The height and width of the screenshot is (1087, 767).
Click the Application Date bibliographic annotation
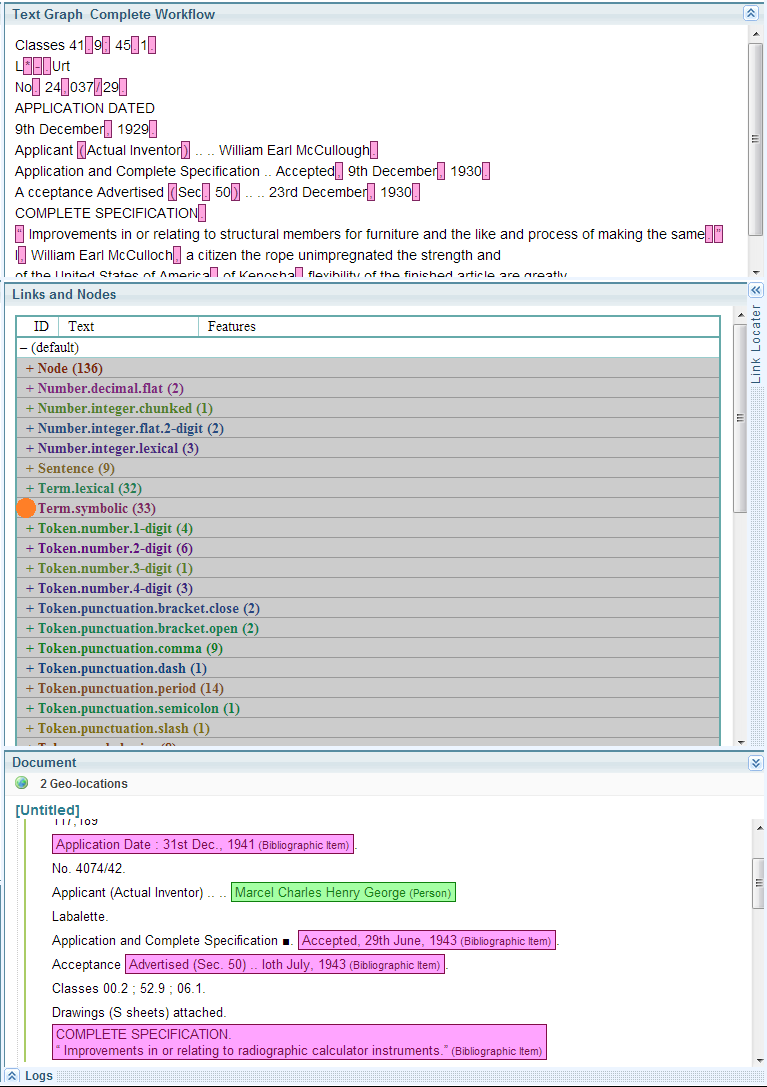tap(202, 845)
